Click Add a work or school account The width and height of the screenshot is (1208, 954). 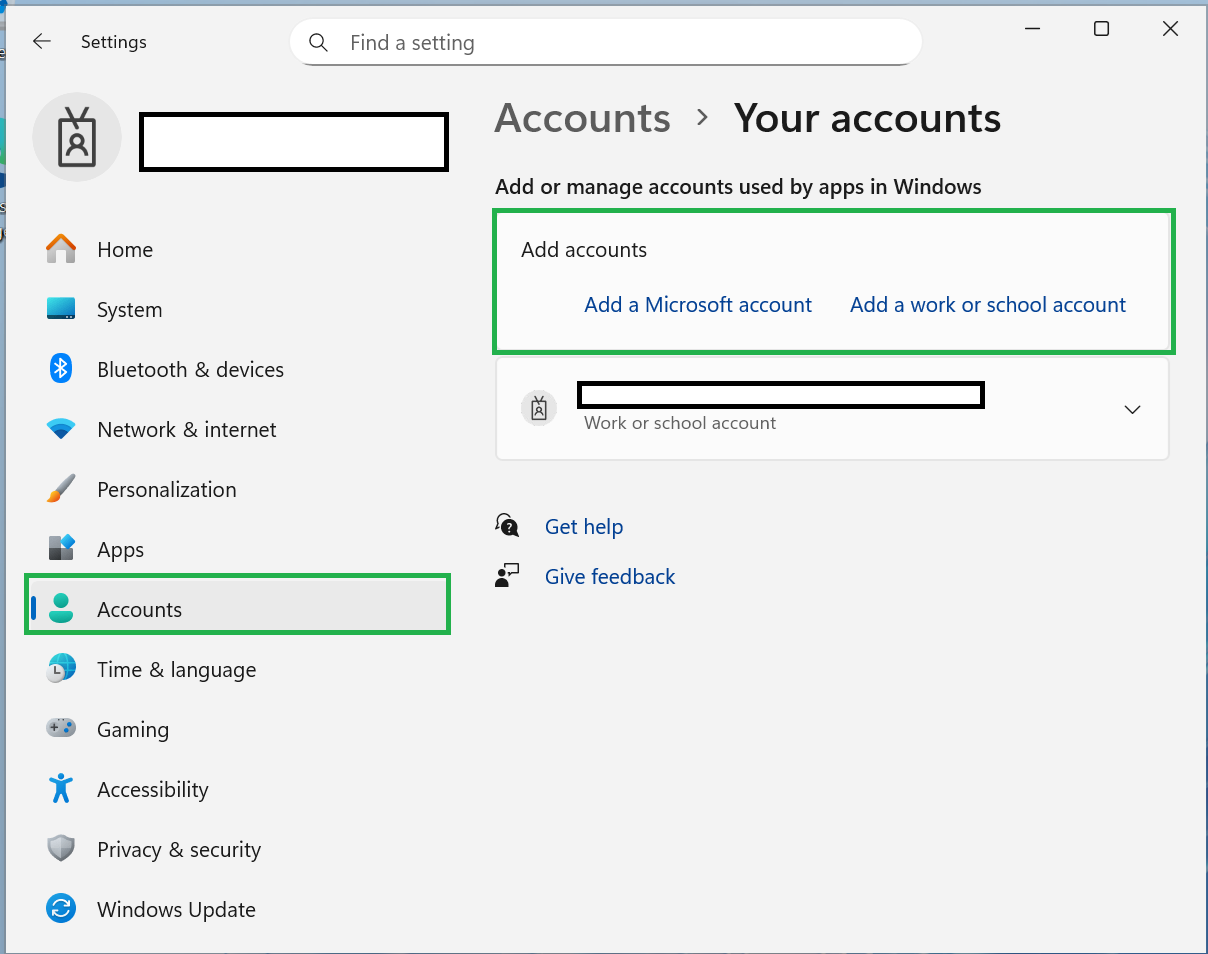coord(988,305)
